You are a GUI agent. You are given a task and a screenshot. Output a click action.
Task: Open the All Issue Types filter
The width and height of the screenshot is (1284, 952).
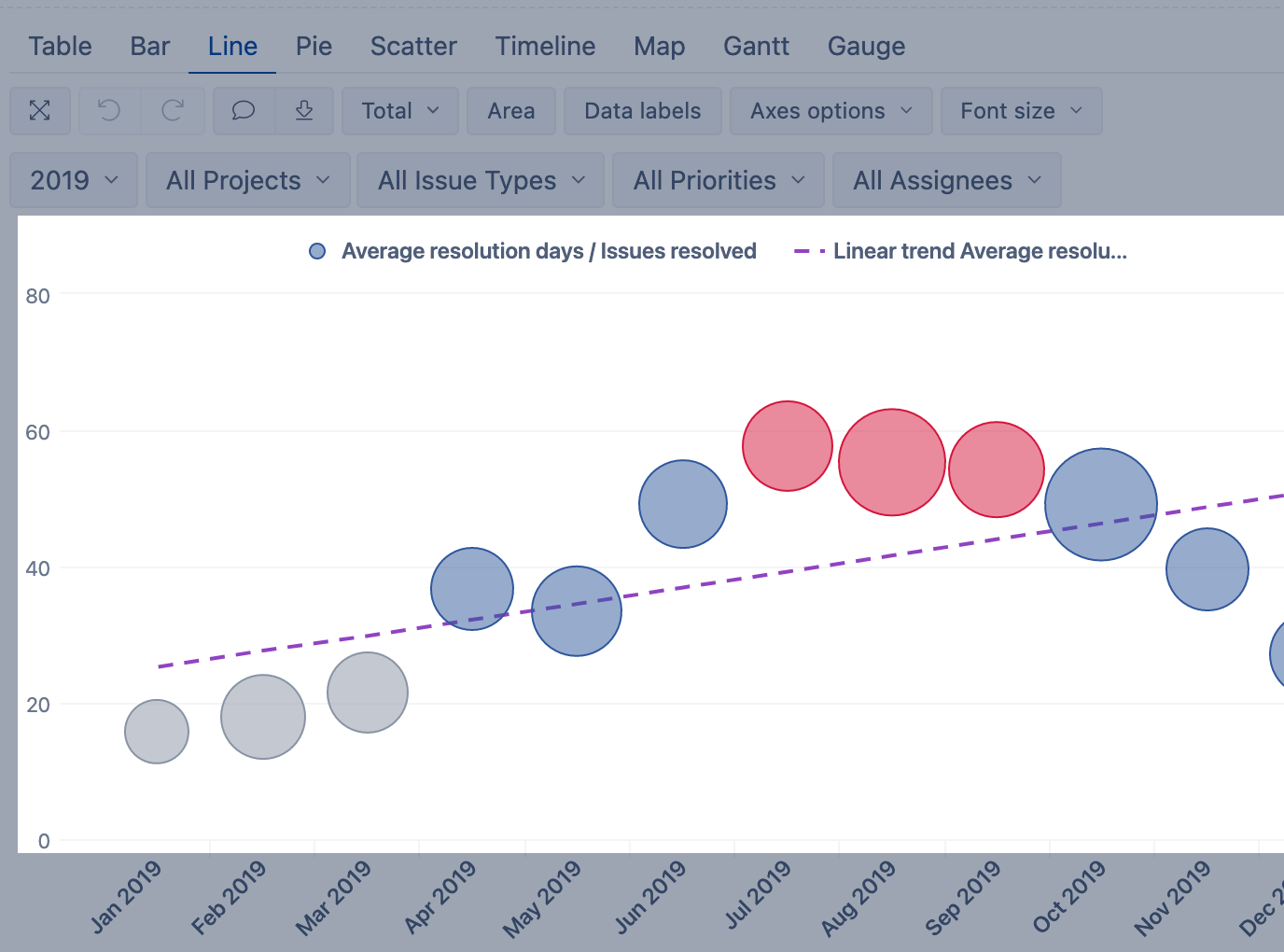(x=481, y=180)
